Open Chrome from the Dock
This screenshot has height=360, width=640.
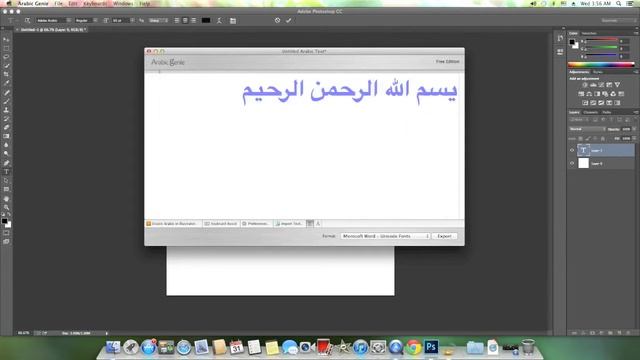[x=413, y=347]
